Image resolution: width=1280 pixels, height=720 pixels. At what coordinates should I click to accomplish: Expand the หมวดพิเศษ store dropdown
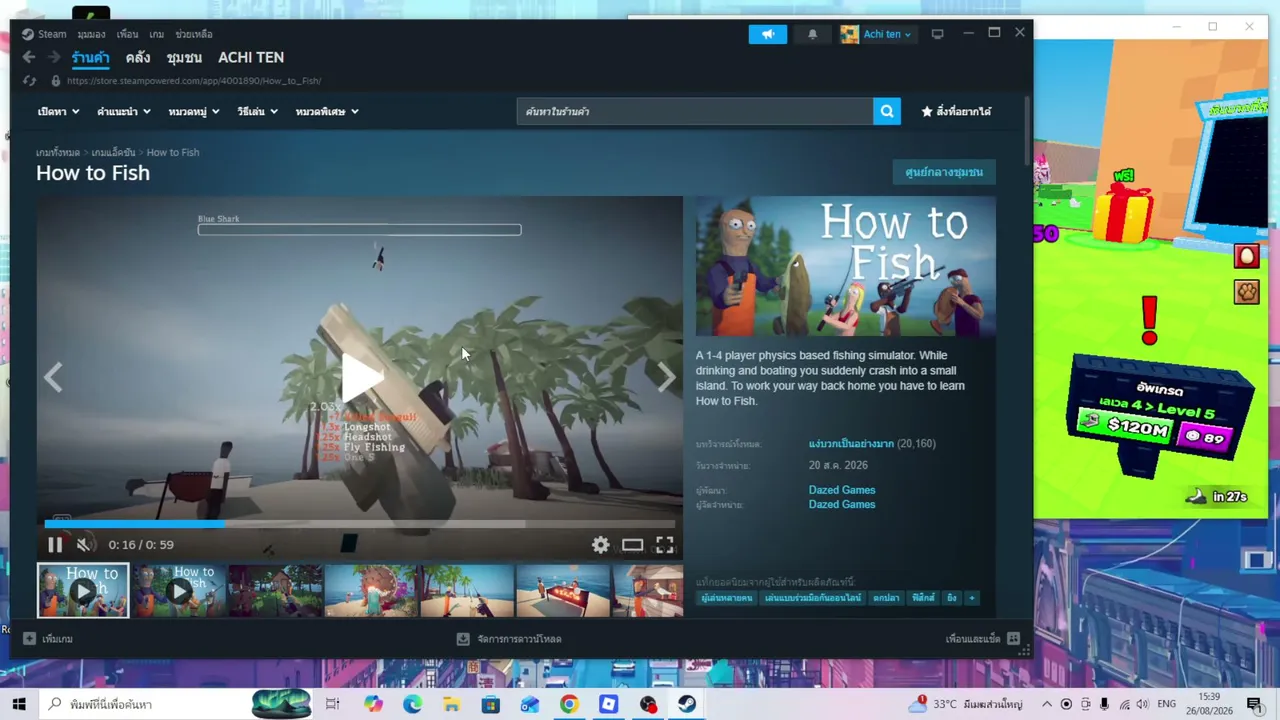327,112
